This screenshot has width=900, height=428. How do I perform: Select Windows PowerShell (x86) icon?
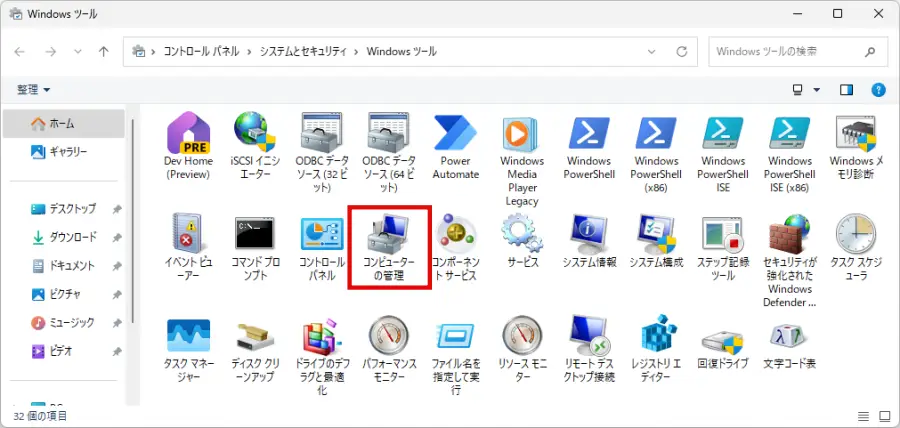(x=655, y=133)
